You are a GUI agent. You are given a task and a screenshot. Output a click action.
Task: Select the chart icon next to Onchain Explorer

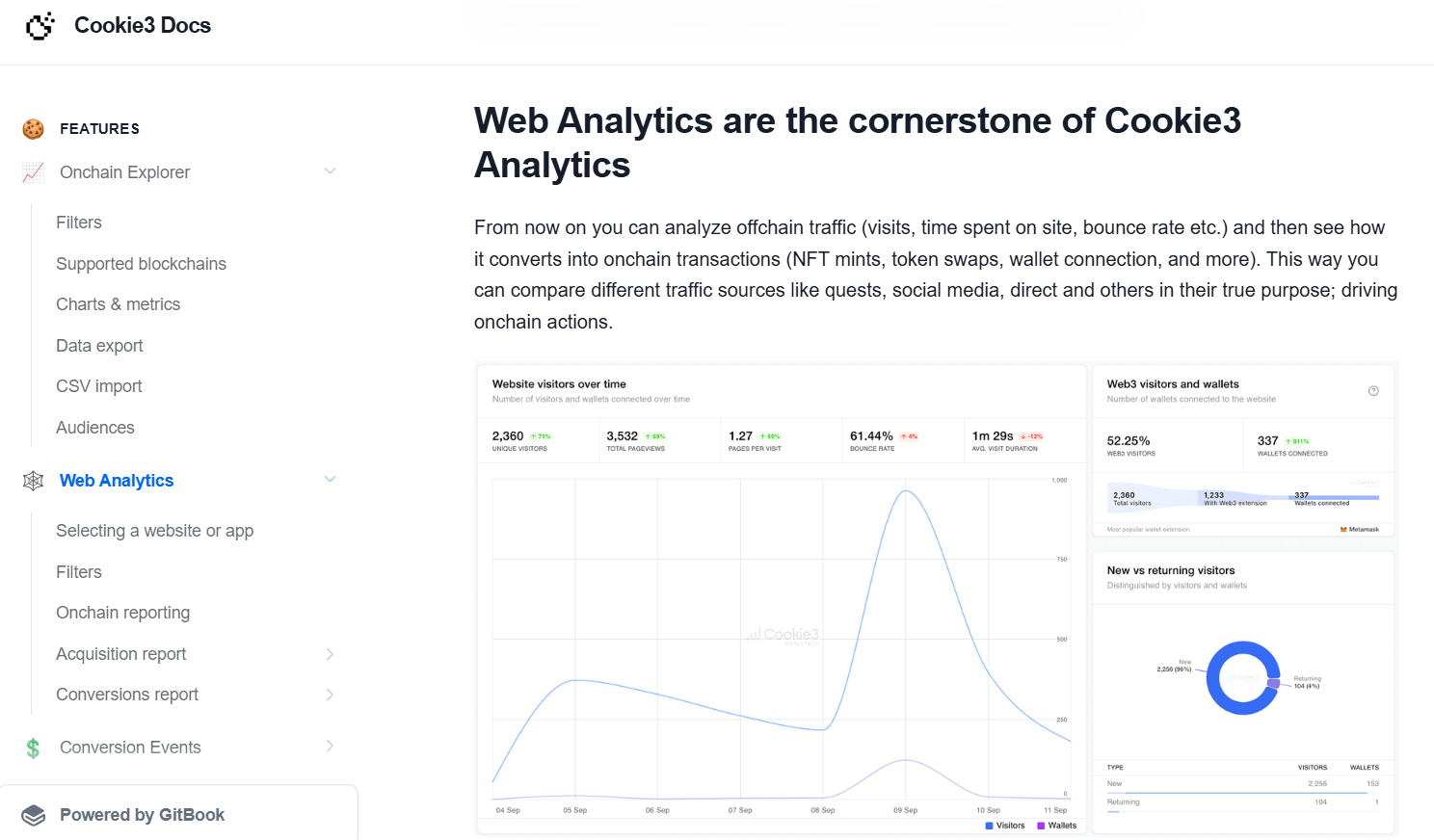[x=32, y=171]
